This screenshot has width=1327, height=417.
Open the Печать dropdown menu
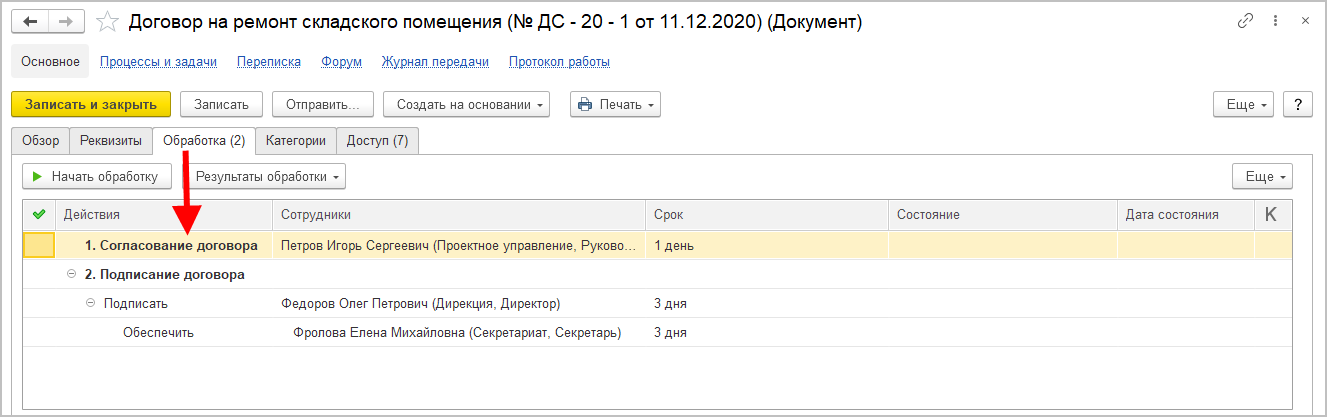click(615, 104)
